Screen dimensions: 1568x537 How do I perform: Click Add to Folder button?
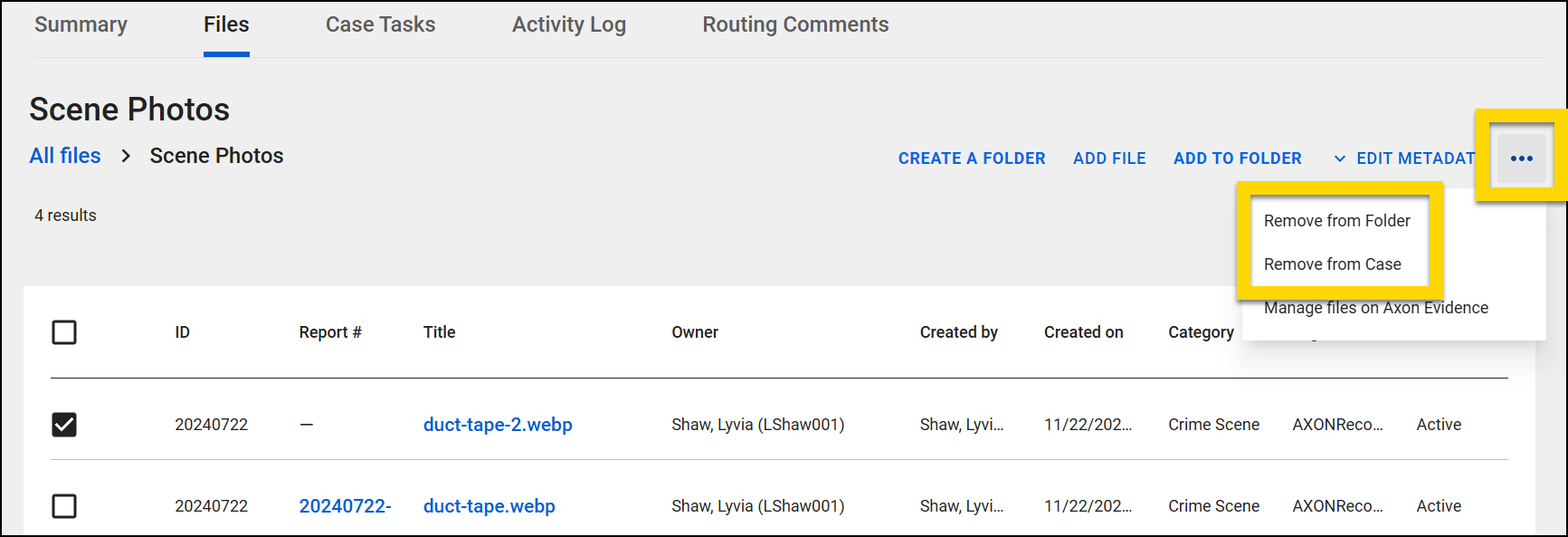coord(1237,158)
